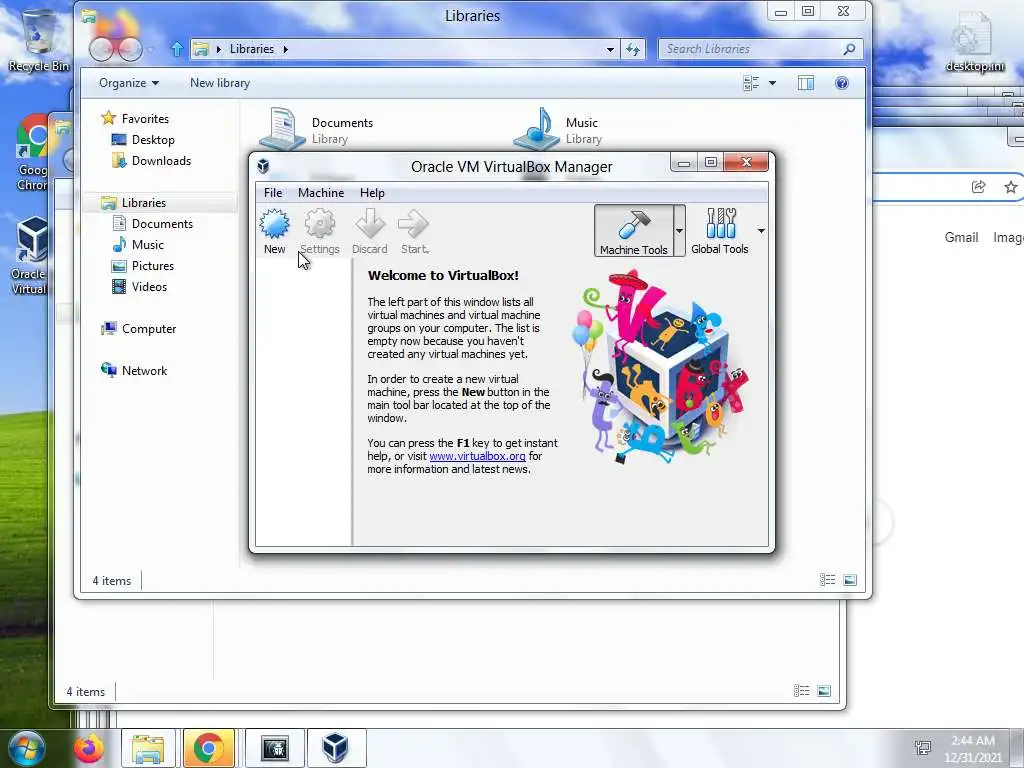Follow the www.virtualbox.org link
This screenshot has height=768, width=1024.
point(477,456)
